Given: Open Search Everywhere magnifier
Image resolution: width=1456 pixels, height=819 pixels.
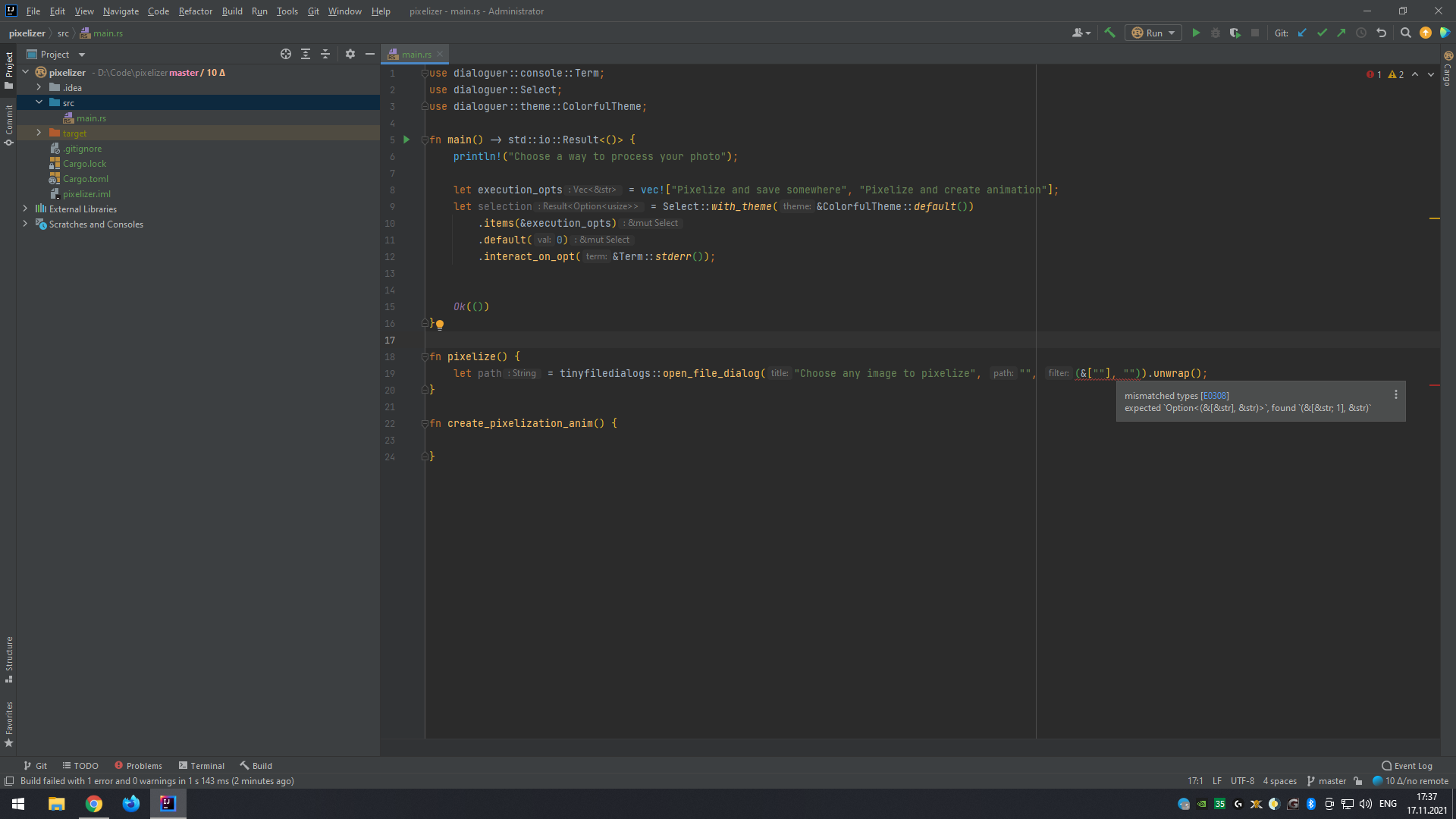Looking at the screenshot, I should tap(1405, 33).
